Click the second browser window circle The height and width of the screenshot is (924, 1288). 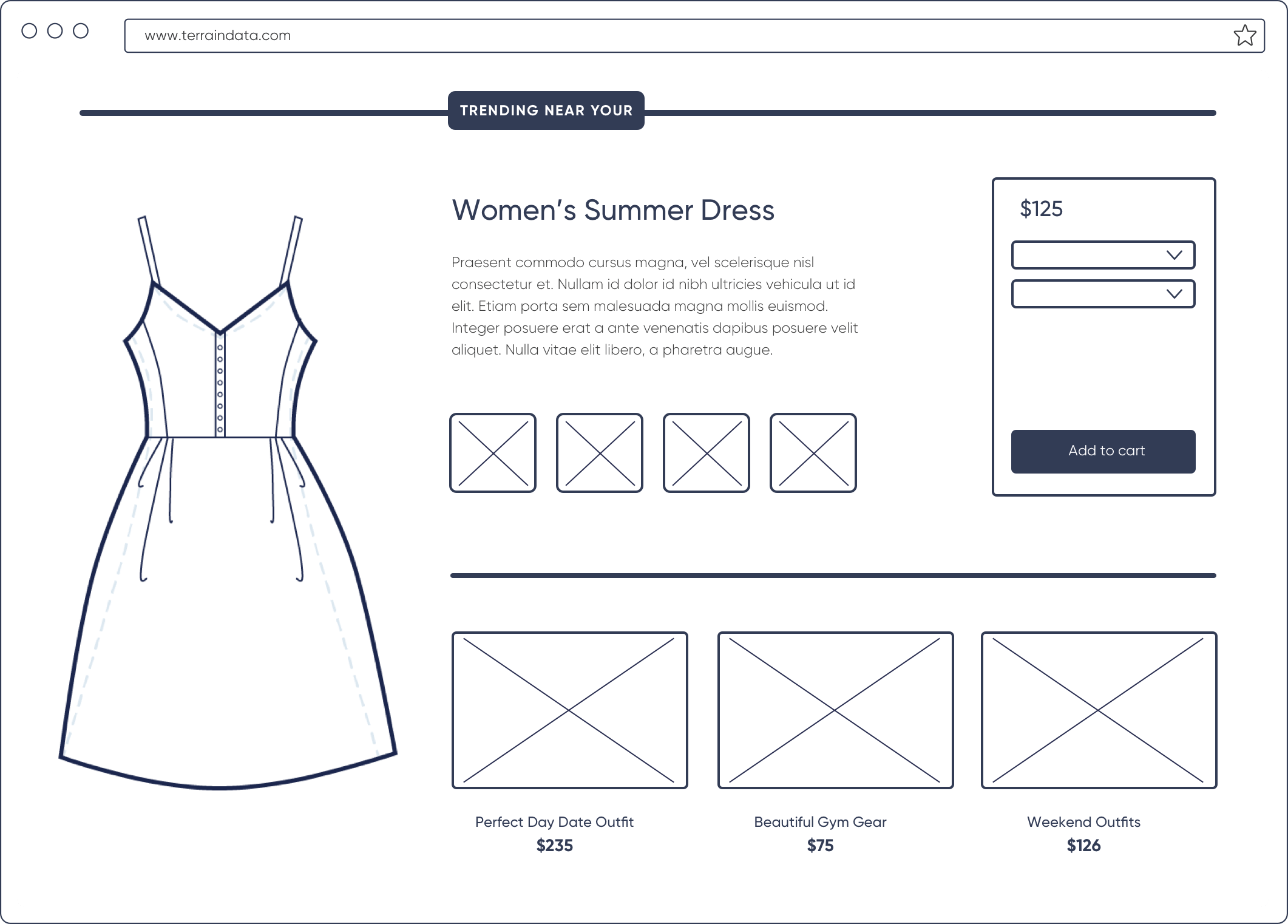55,31
